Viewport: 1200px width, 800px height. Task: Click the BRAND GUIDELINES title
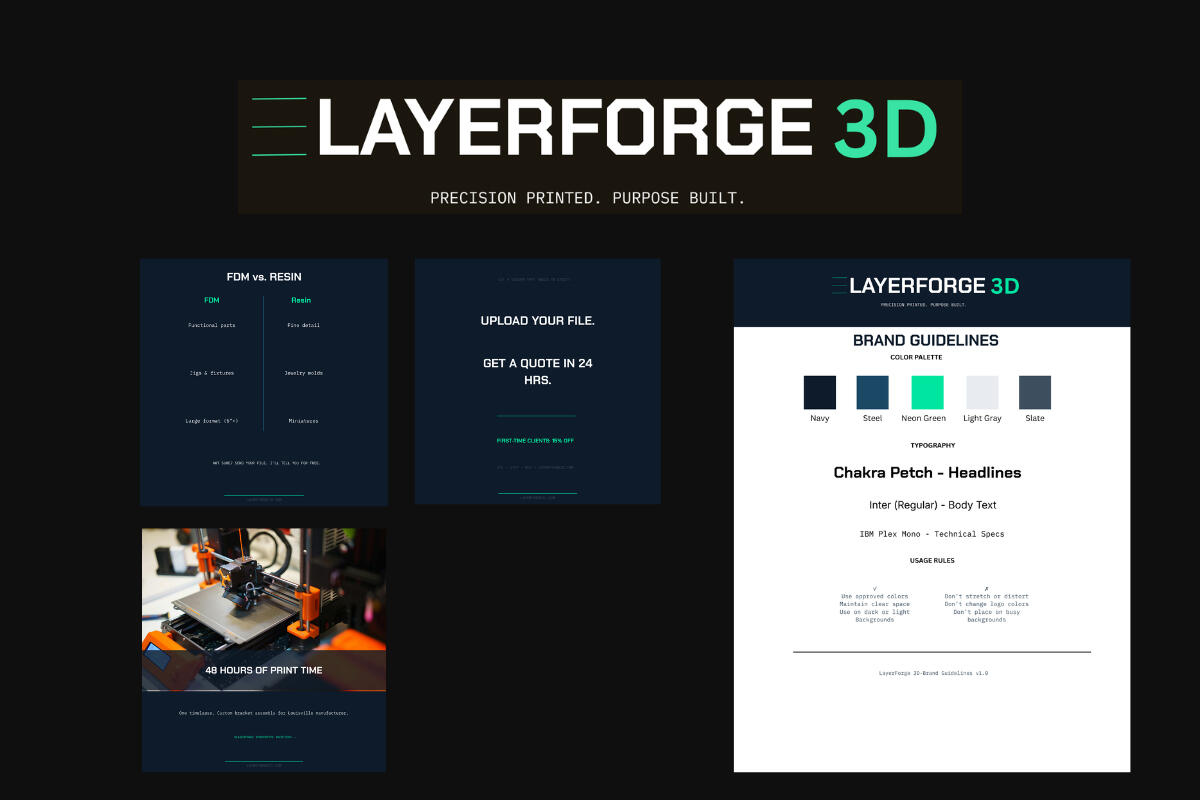[925, 340]
